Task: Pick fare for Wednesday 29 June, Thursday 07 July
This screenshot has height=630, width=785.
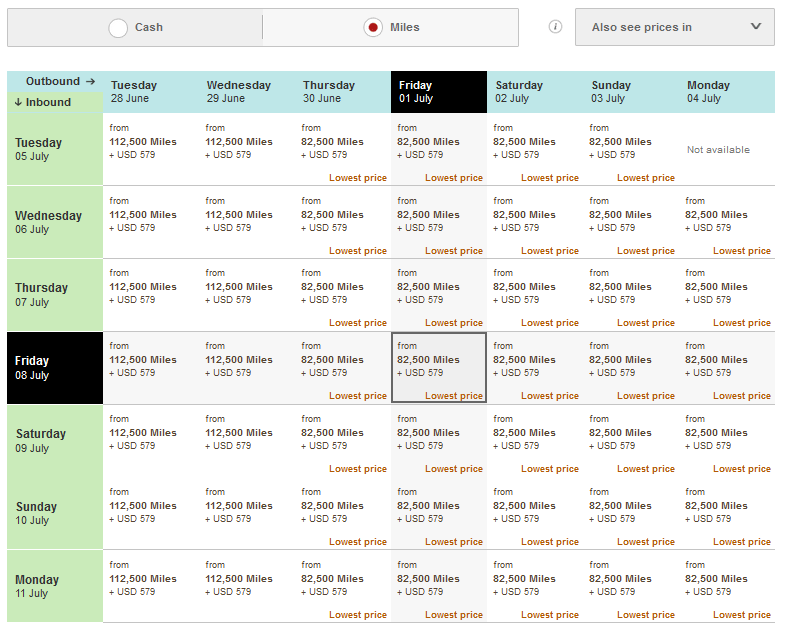Action: pos(247,295)
